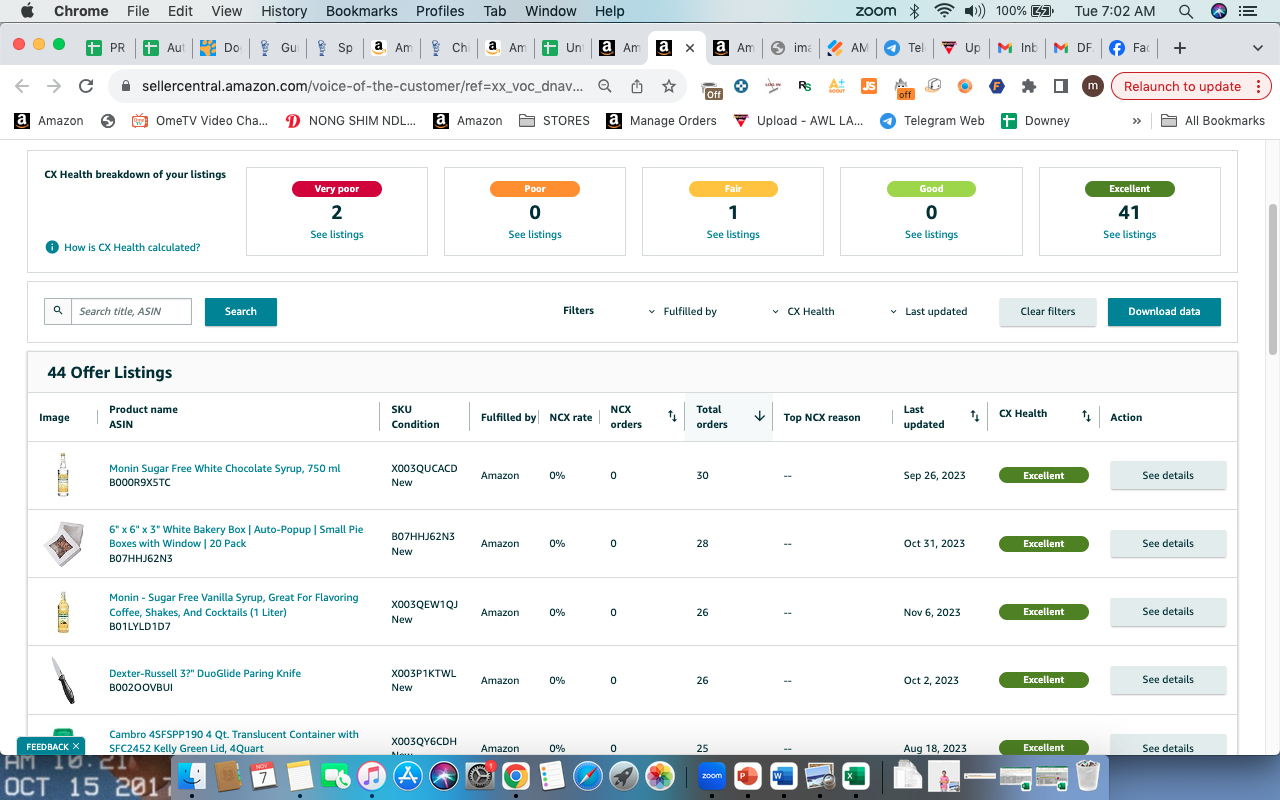Click the Wi-Fi icon in the menu bar
Screen dimensions: 1280x800
(944, 11)
